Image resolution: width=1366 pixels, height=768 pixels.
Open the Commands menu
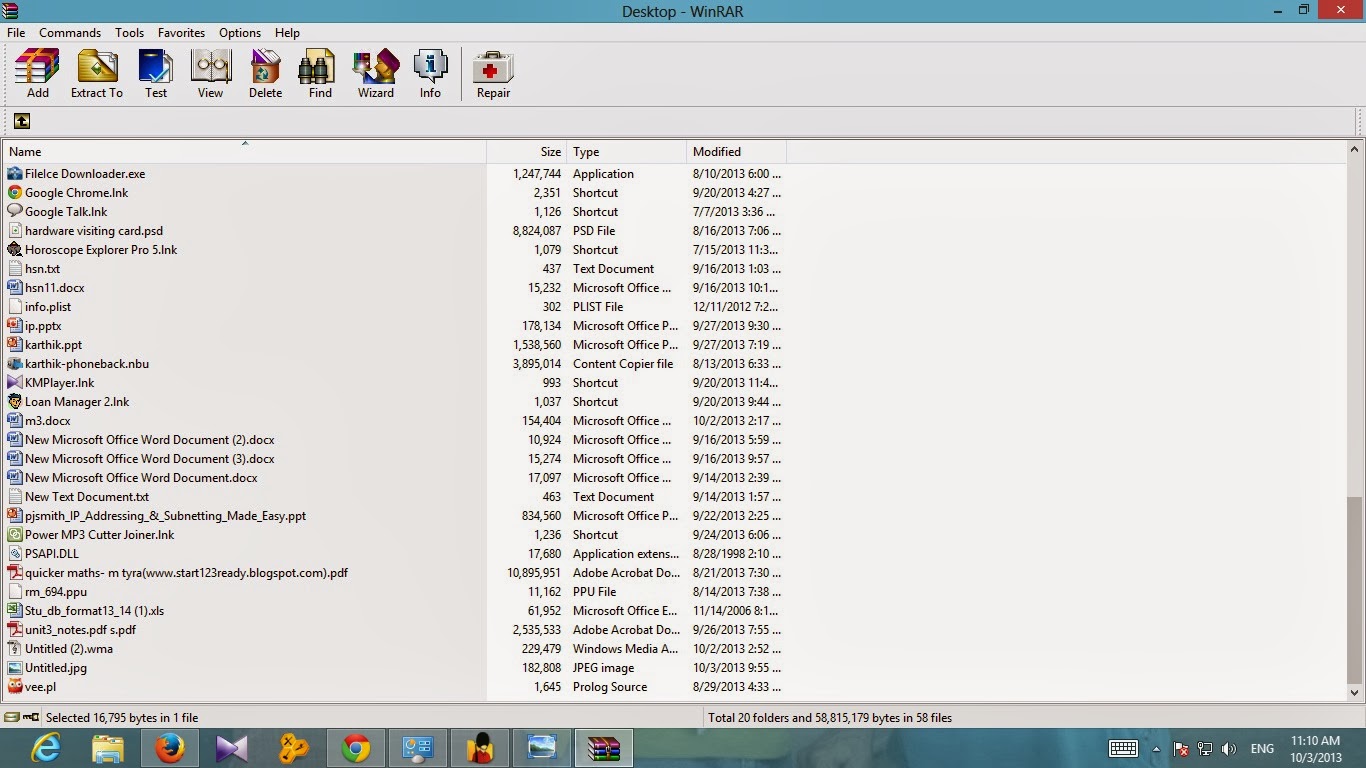click(70, 33)
